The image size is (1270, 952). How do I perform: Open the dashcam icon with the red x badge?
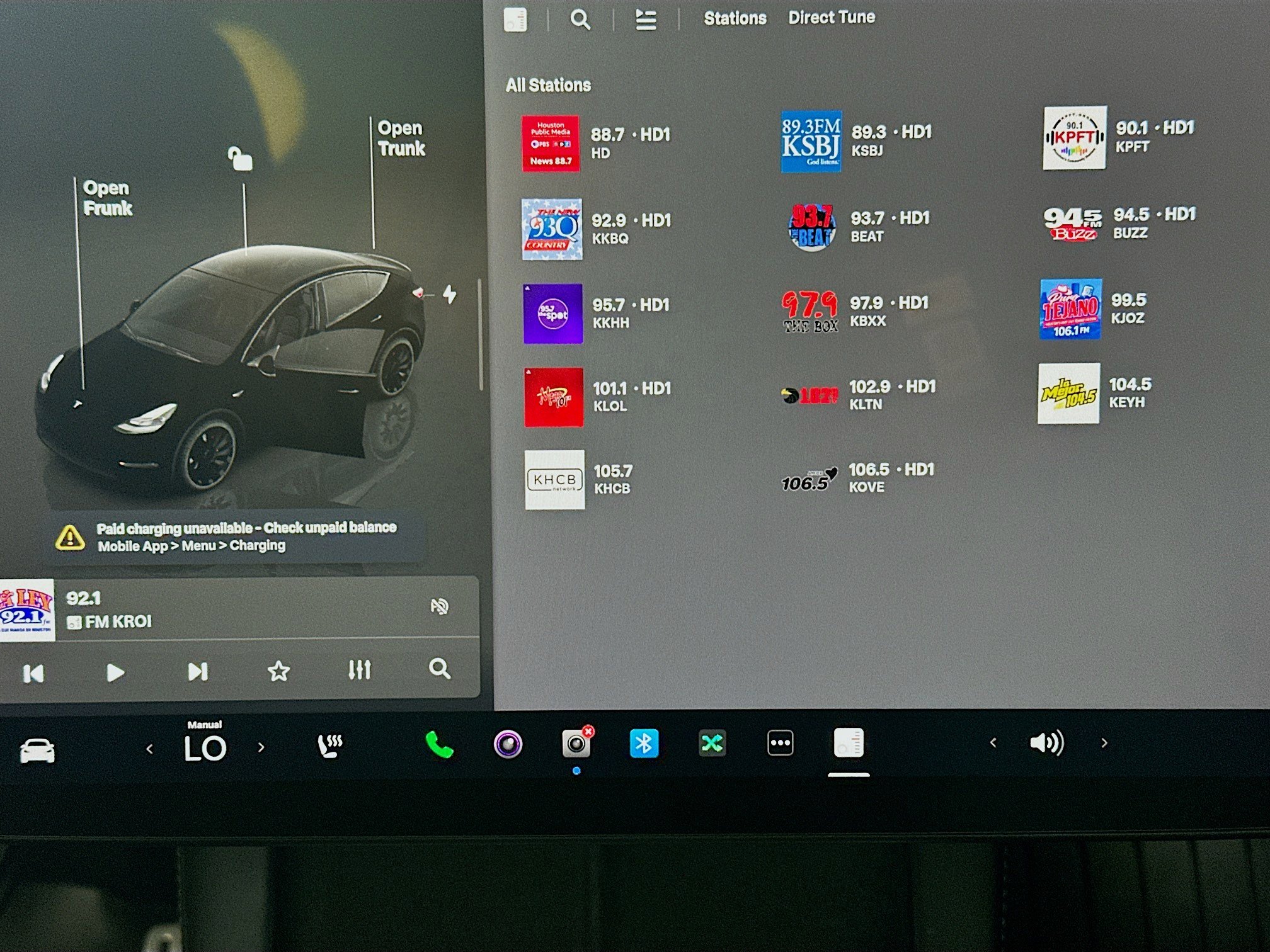[576, 744]
